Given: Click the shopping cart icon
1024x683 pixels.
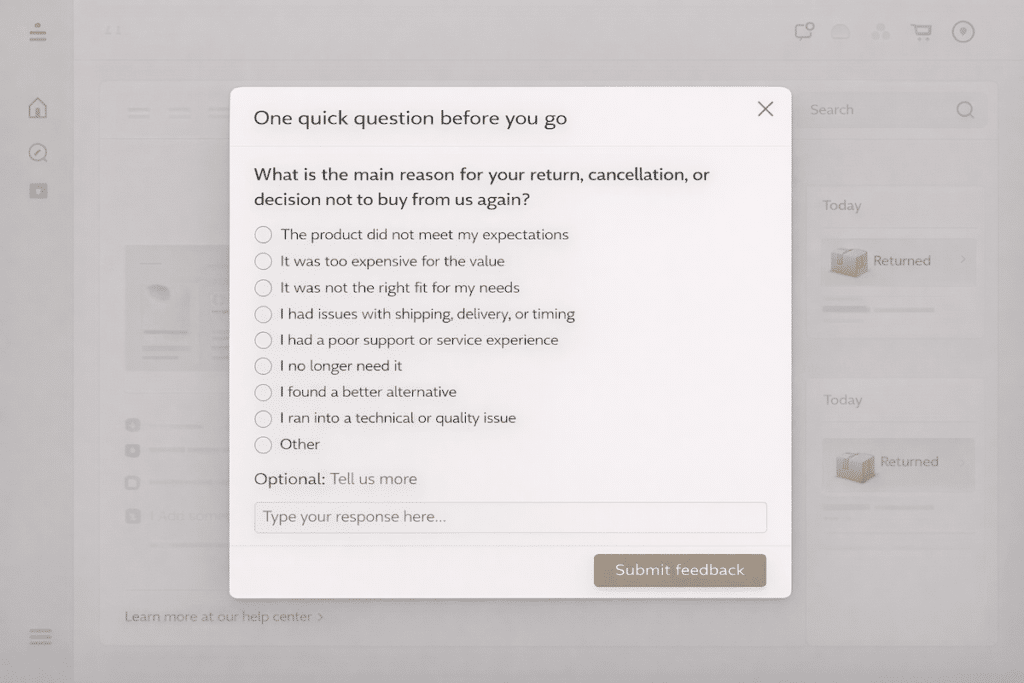Looking at the screenshot, I should (921, 32).
